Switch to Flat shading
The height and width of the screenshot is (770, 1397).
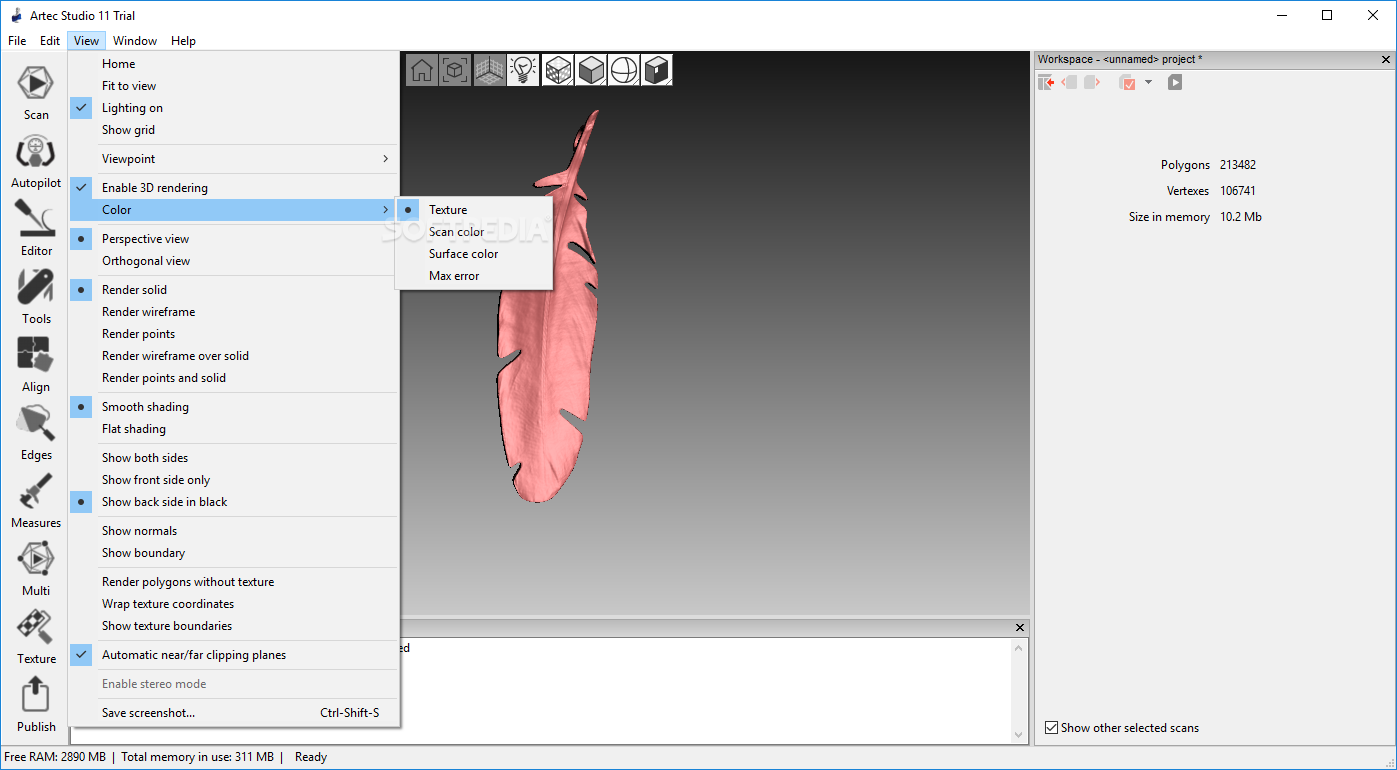[234, 429]
